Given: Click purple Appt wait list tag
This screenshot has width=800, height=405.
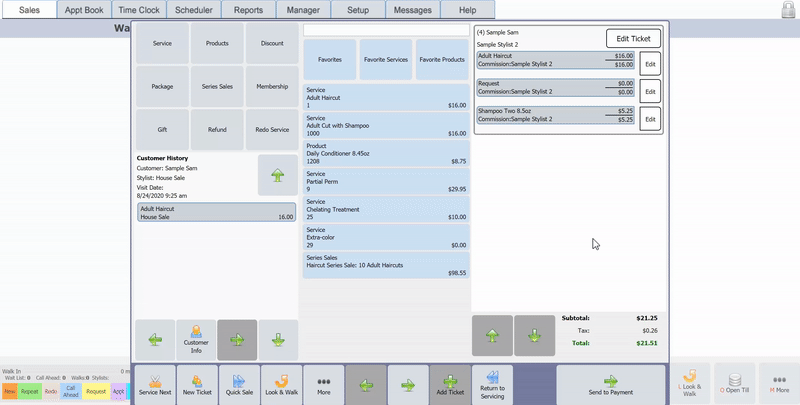Looking at the screenshot, I should point(118,391).
